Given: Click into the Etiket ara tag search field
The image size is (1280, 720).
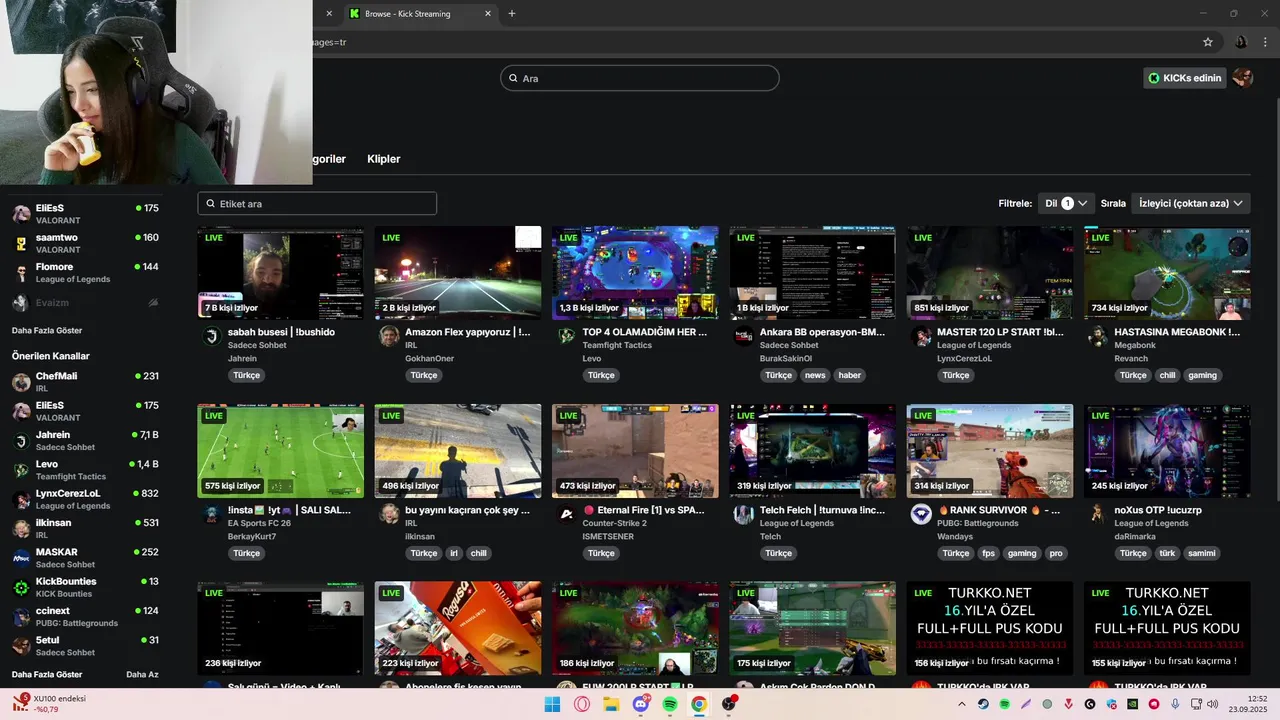Looking at the screenshot, I should pos(317,203).
